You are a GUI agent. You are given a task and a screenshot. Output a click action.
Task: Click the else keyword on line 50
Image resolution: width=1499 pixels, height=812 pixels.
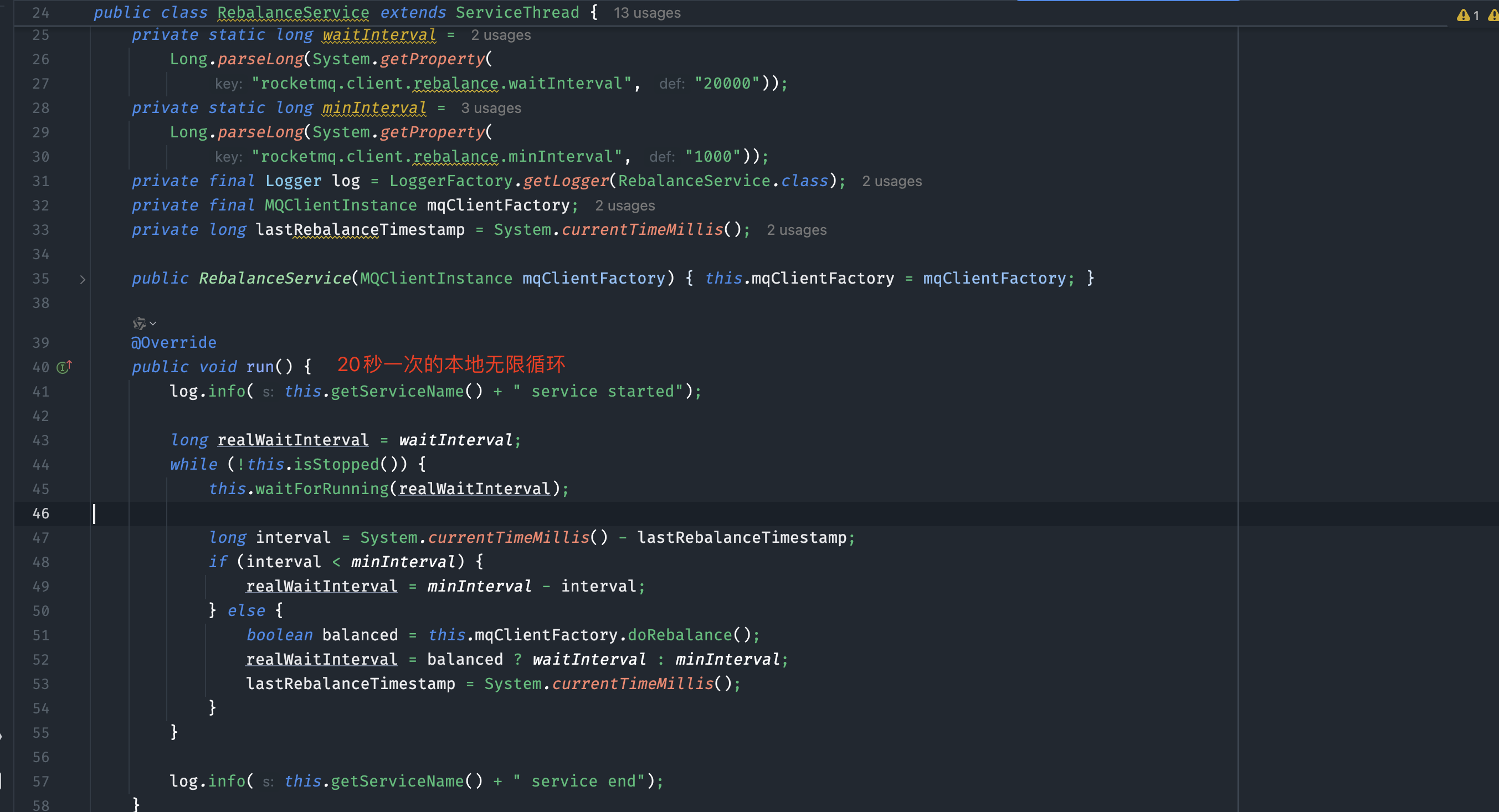(246, 611)
